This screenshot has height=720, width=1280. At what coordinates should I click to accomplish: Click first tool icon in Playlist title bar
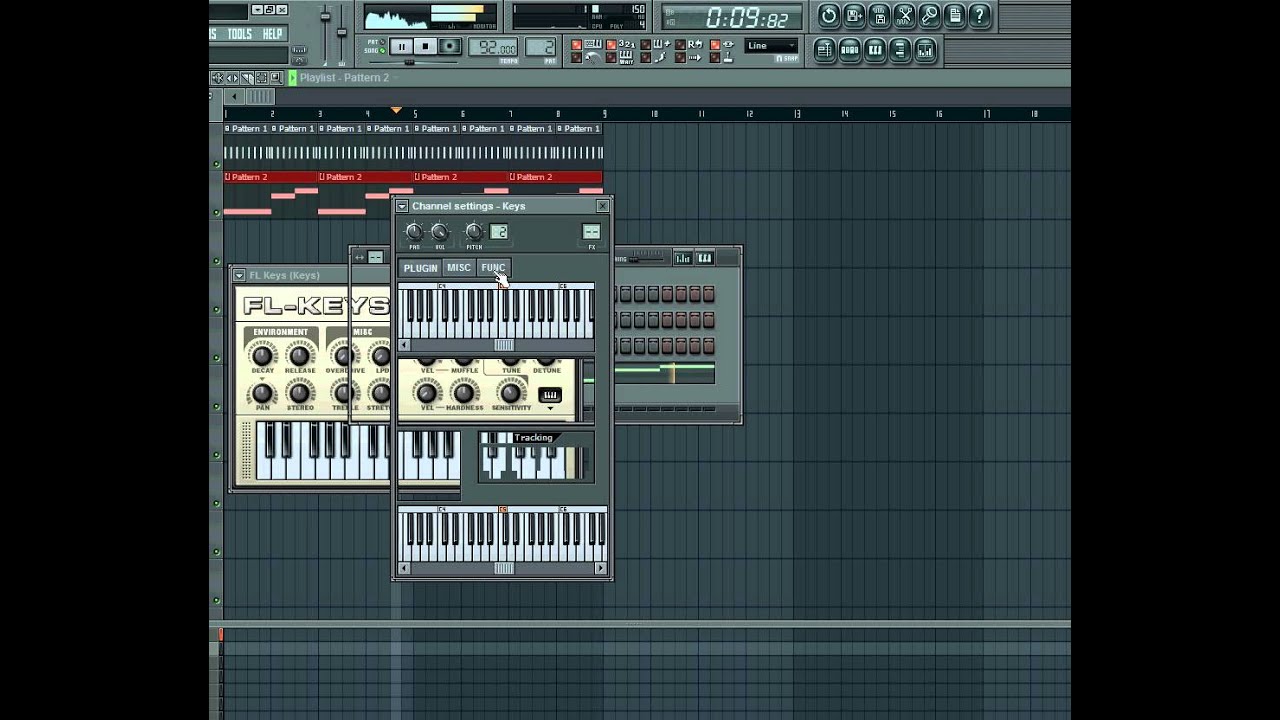pyautogui.click(x=217, y=78)
